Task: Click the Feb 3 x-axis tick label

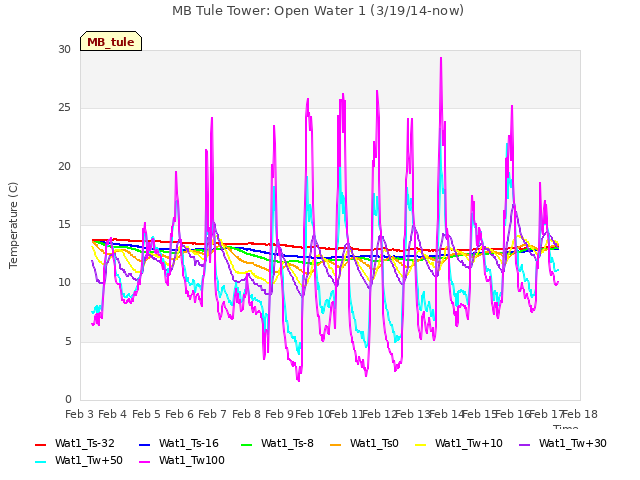Action: pyautogui.click(x=79, y=414)
